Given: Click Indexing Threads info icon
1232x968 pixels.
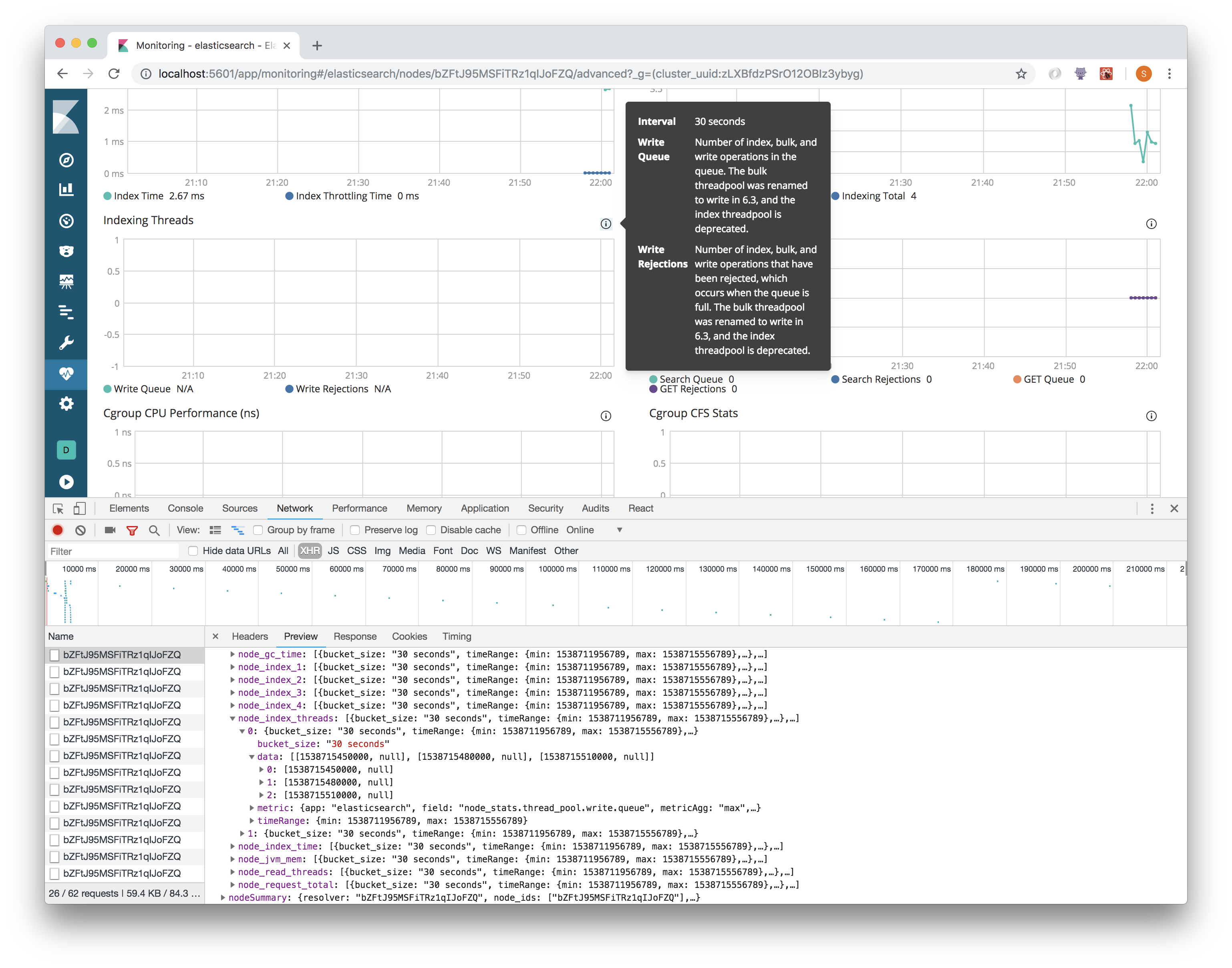Looking at the screenshot, I should click(606, 224).
